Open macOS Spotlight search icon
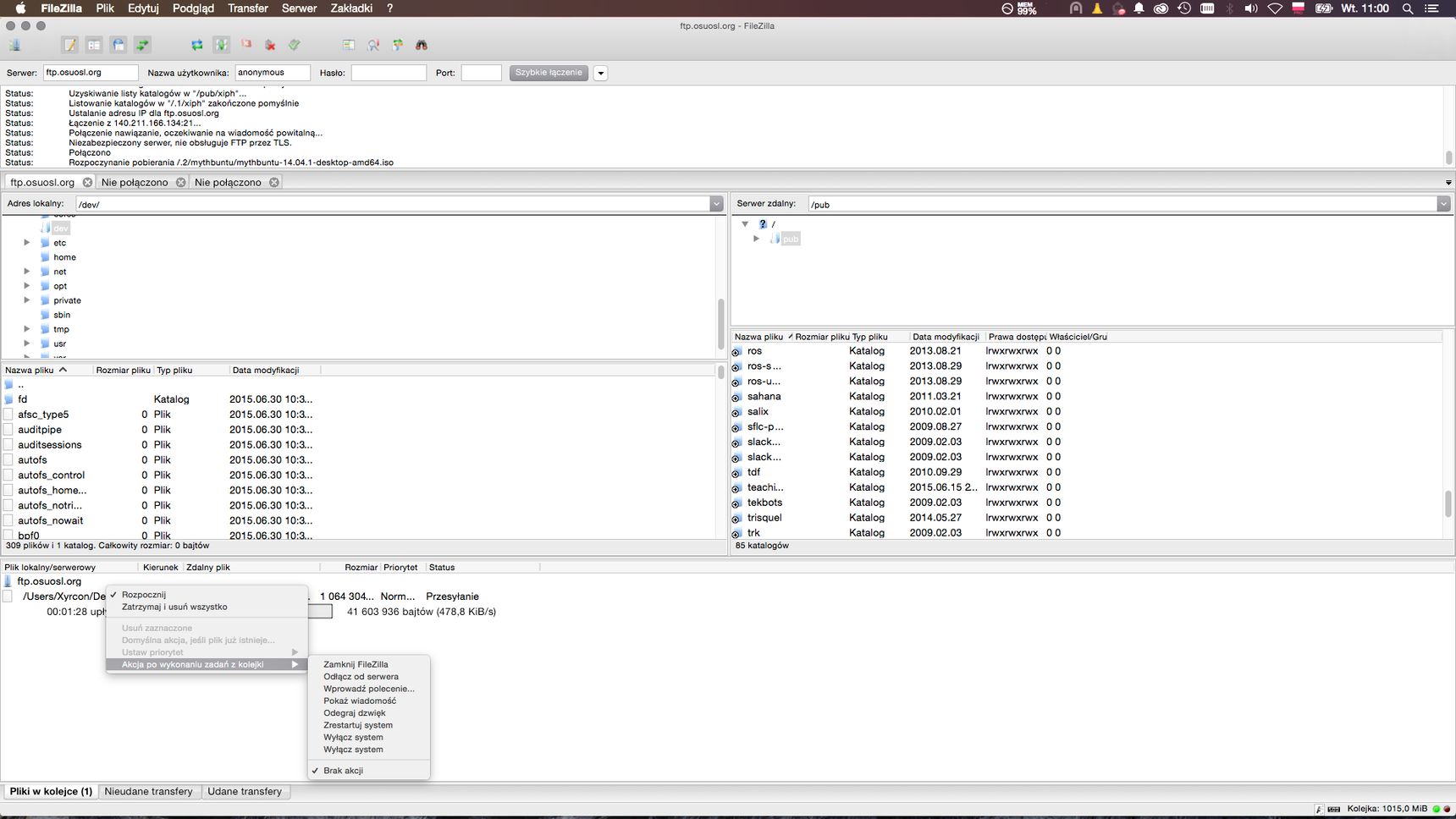The image size is (1456, 819). point(1408,8)
